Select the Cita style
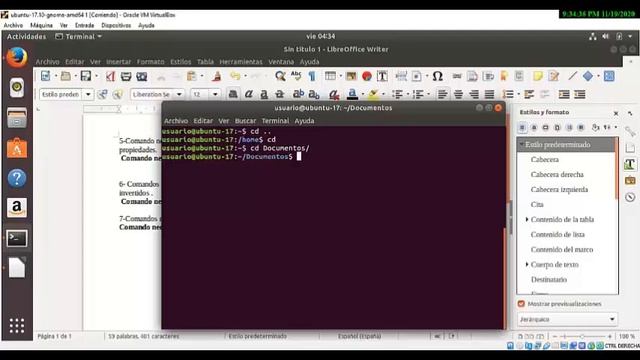This screenshot has width=640, height=360. point(537,204)
